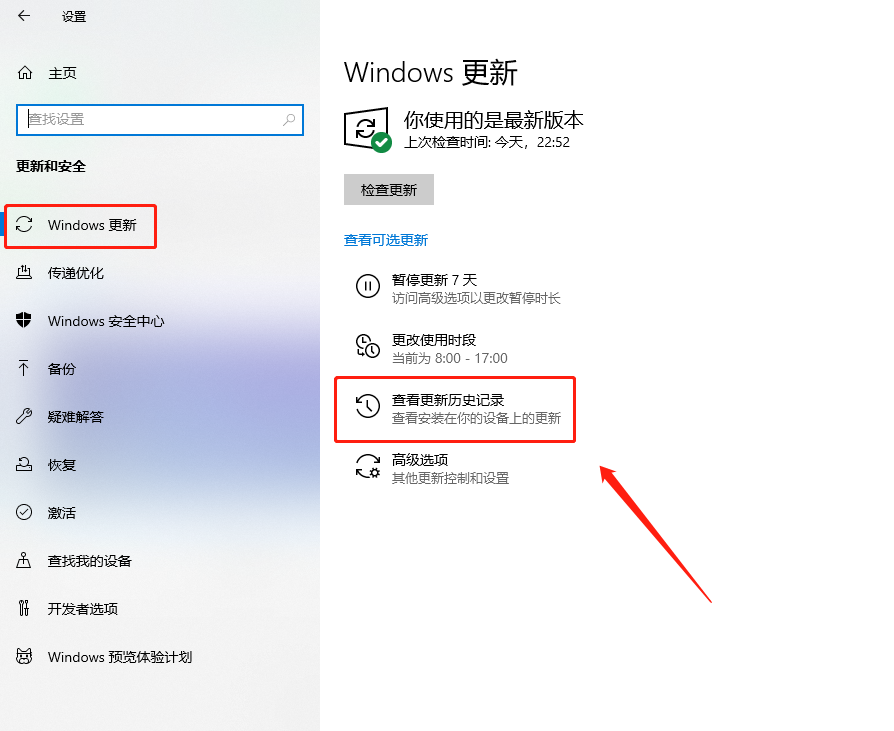Click the home icon beside 主页
Screen dimensions: 894x731
(25, 73)
